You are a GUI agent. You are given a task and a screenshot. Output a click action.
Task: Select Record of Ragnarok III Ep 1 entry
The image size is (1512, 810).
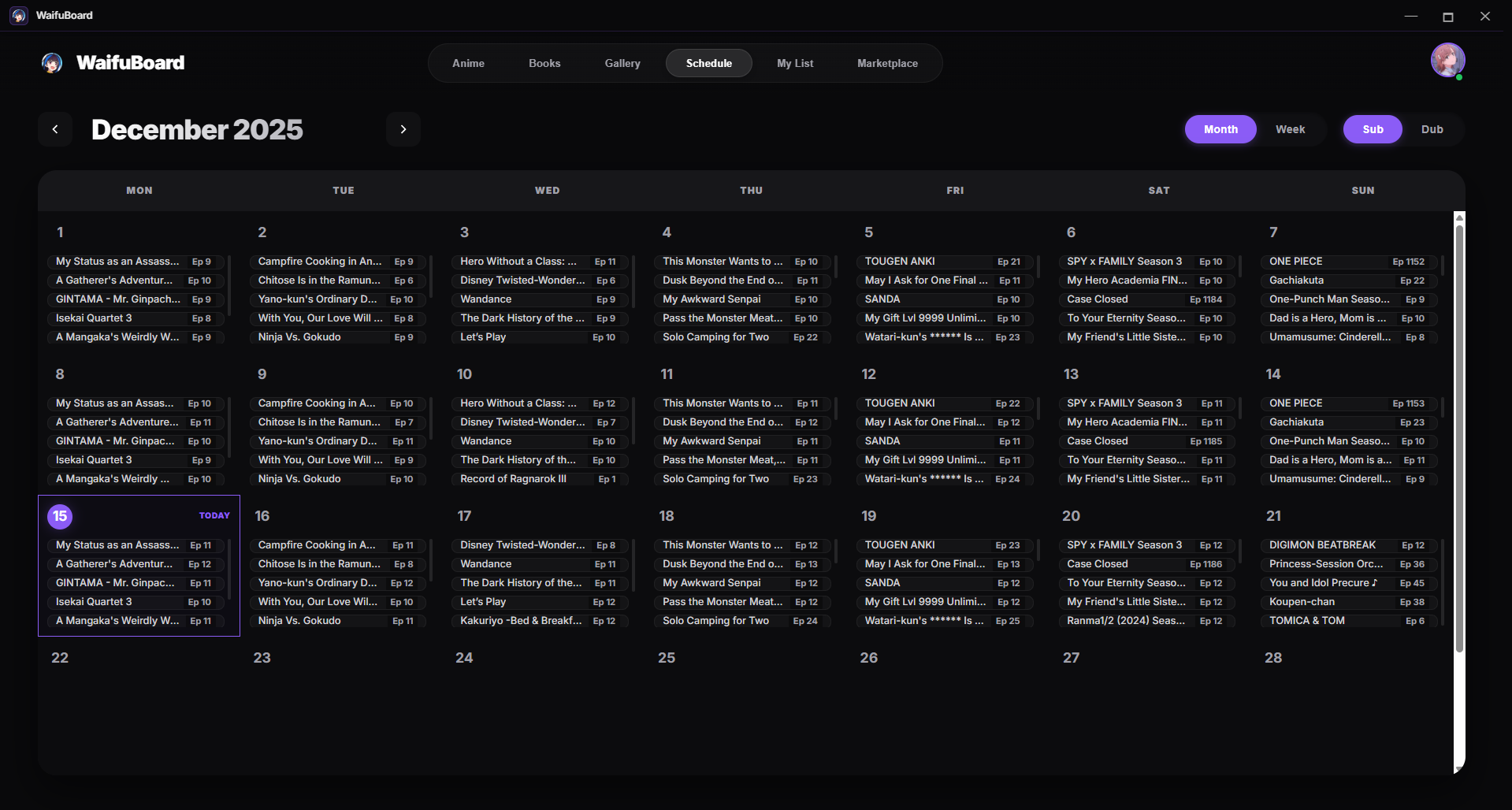click(x=540, y=478)
